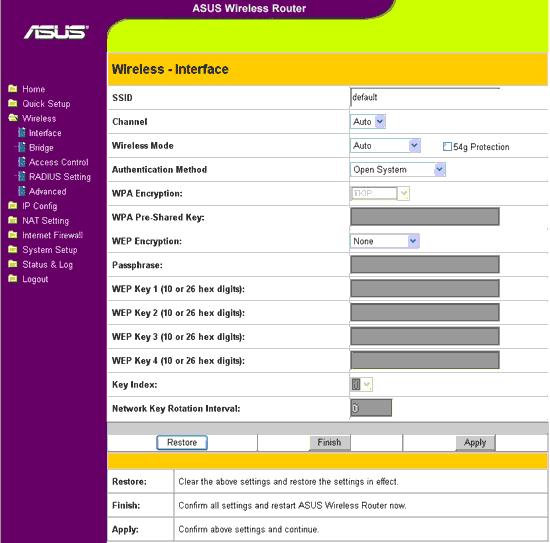Click the WEP Key 2 field

[x=425, y=312]
